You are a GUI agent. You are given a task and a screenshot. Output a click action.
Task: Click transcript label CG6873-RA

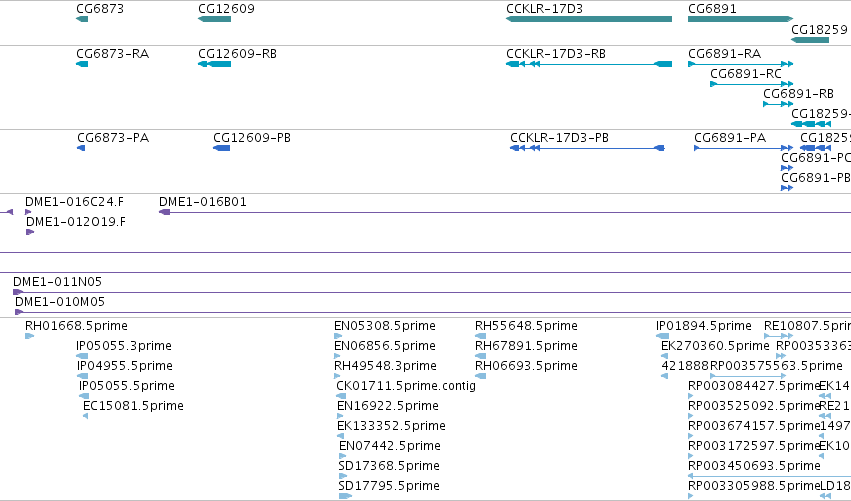pos(112,54)
